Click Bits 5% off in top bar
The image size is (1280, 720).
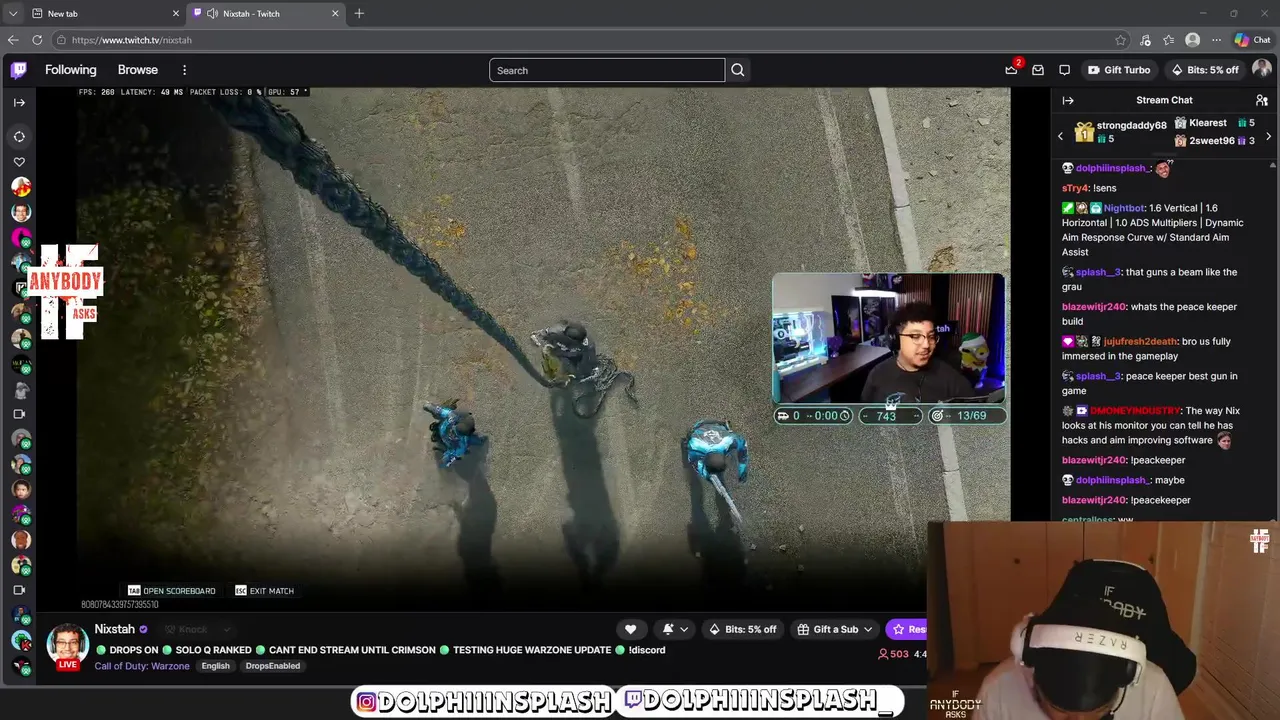pyautogui.click(x=1204, y=70)
